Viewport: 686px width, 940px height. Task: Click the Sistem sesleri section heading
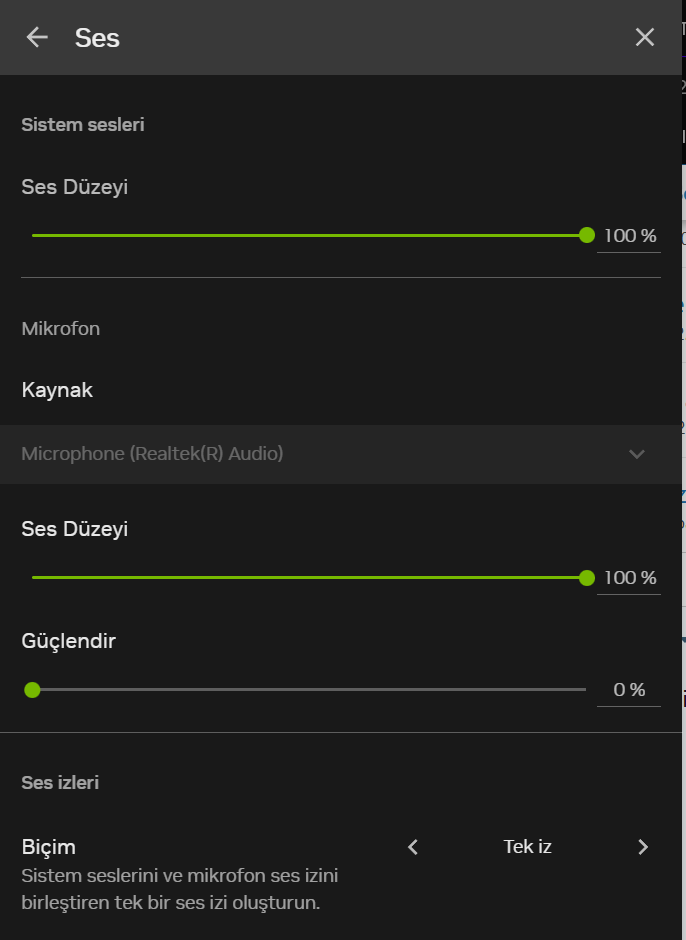tap(83, 125)
